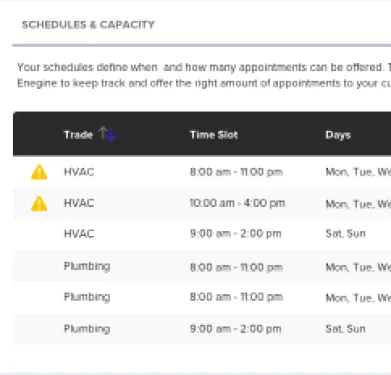Click HVAC's 8:00 am - 11:00 pm time slot

coord(236,172)
